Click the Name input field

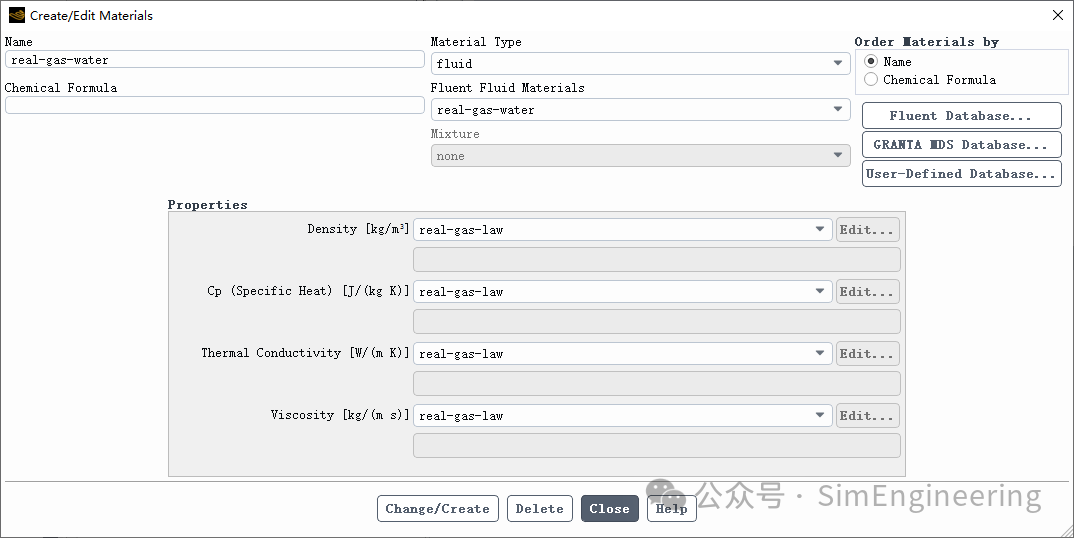(x=214, y=60)
